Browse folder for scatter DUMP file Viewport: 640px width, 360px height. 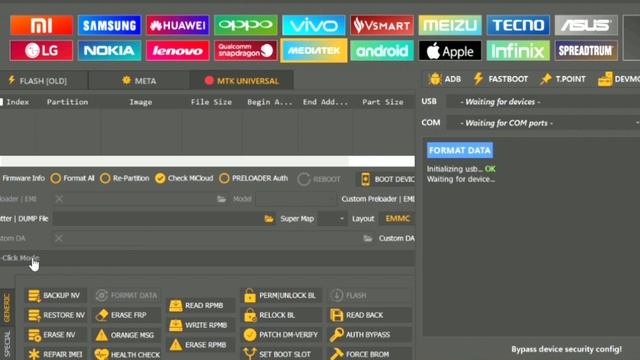click(x=269, y=219)
